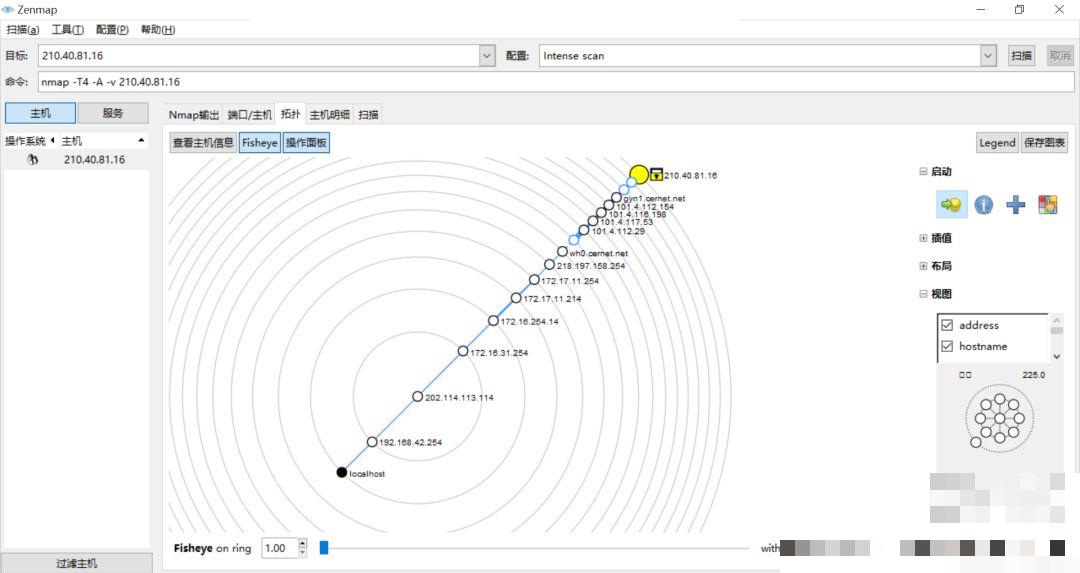Collapse the 启动 section

click(923, 171)
